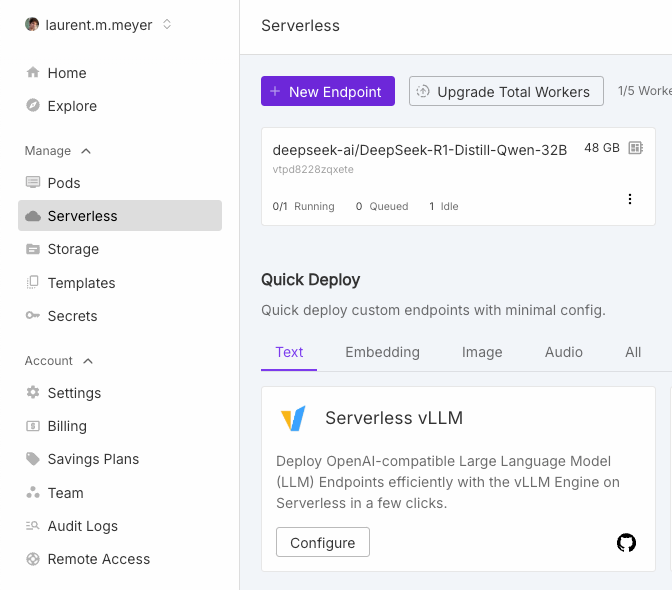The height and width of the screenshot is (590, 672).
Task: Select the Text tab
Action: click(x=289, y=352)
